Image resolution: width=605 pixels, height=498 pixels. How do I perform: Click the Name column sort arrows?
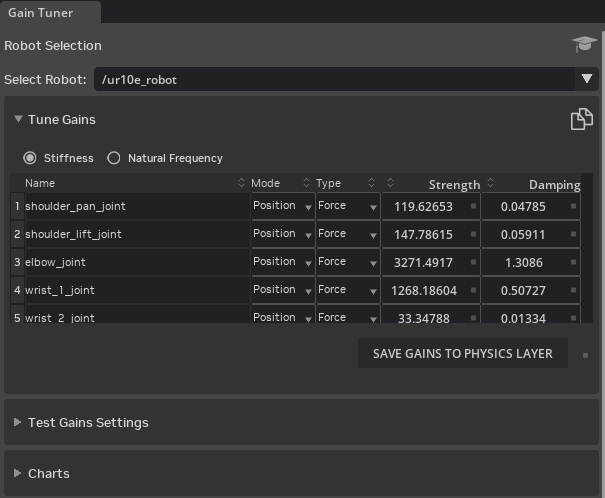tap(242, 183)
